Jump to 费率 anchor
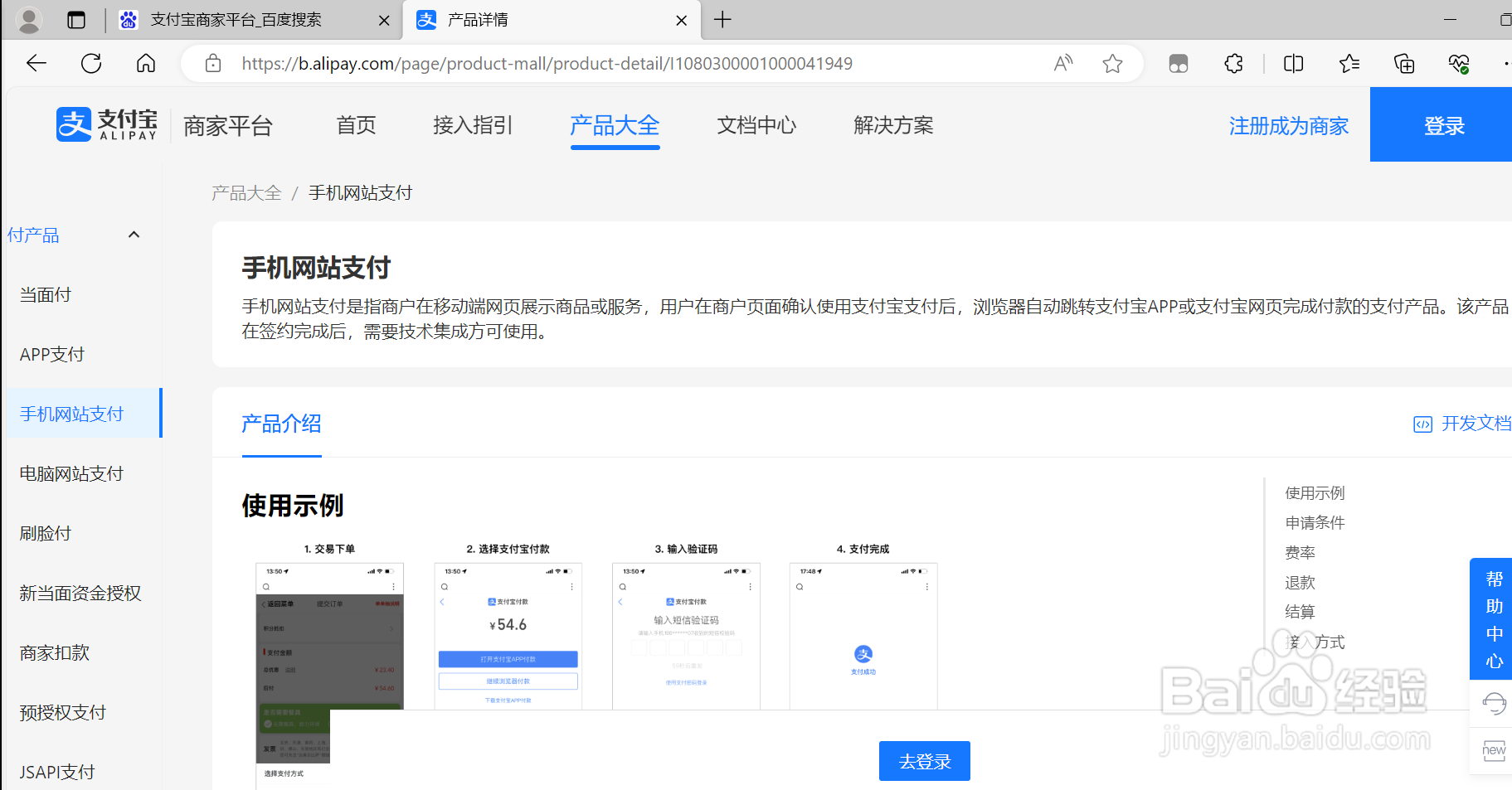The height and width of the screenshot is (790, 1512). click(1300, 553)
